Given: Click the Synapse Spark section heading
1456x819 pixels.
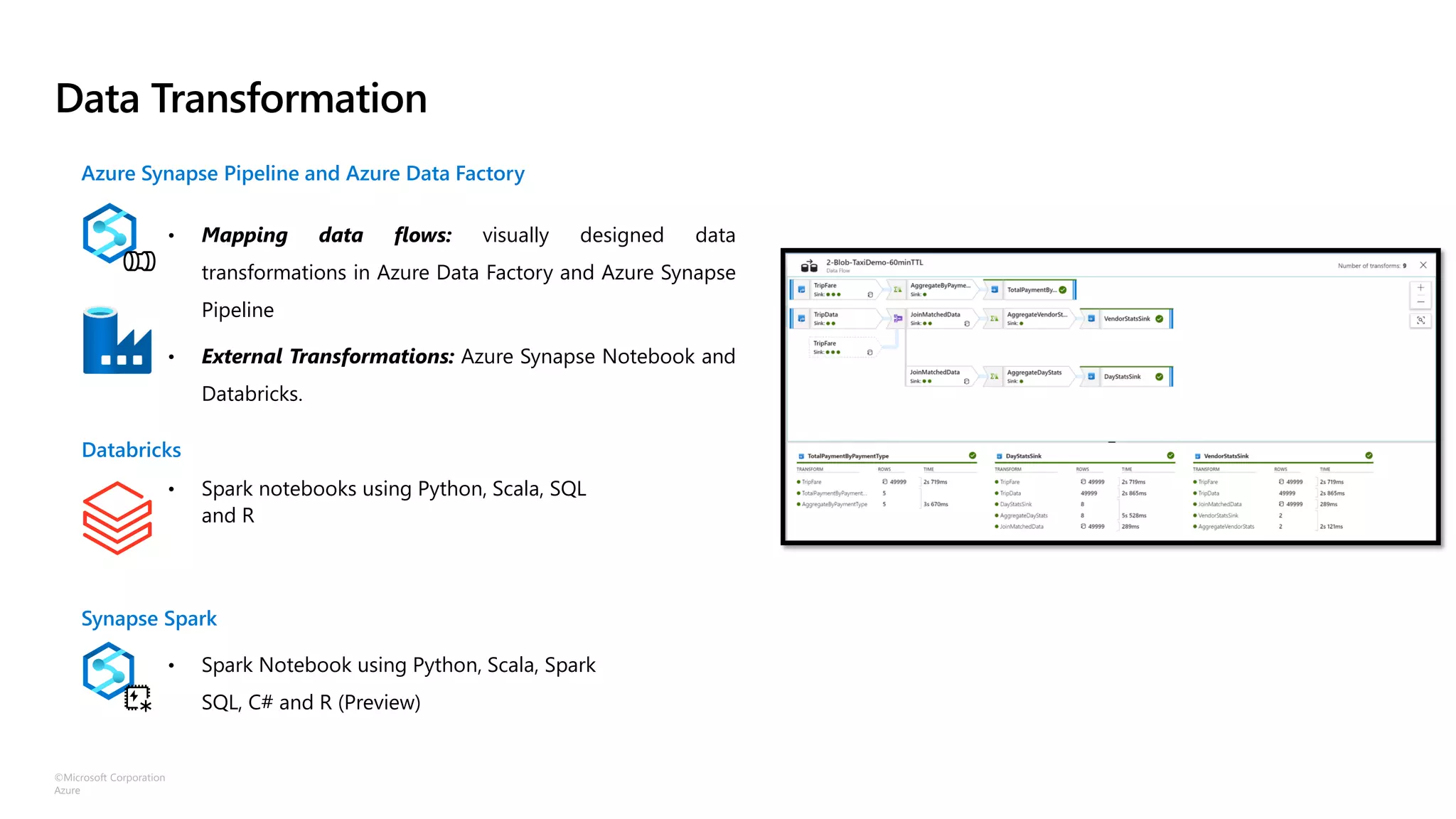Looking at the screenshot, I should [x=149, y=619].
